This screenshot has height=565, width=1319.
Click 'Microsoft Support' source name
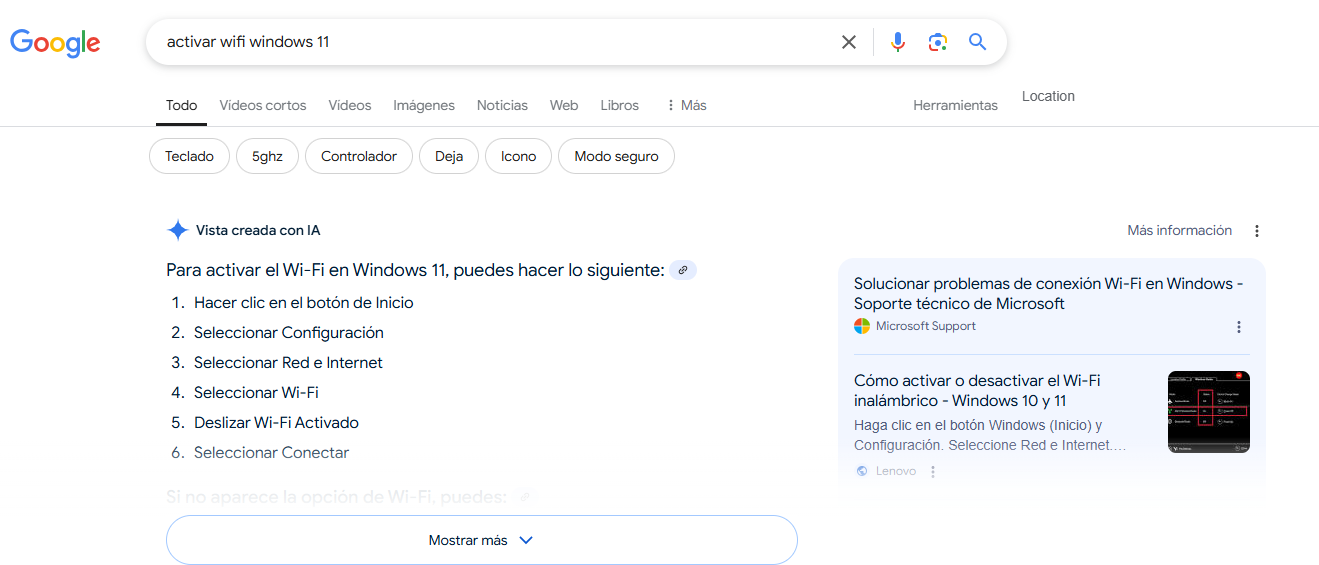pos(926,326)
